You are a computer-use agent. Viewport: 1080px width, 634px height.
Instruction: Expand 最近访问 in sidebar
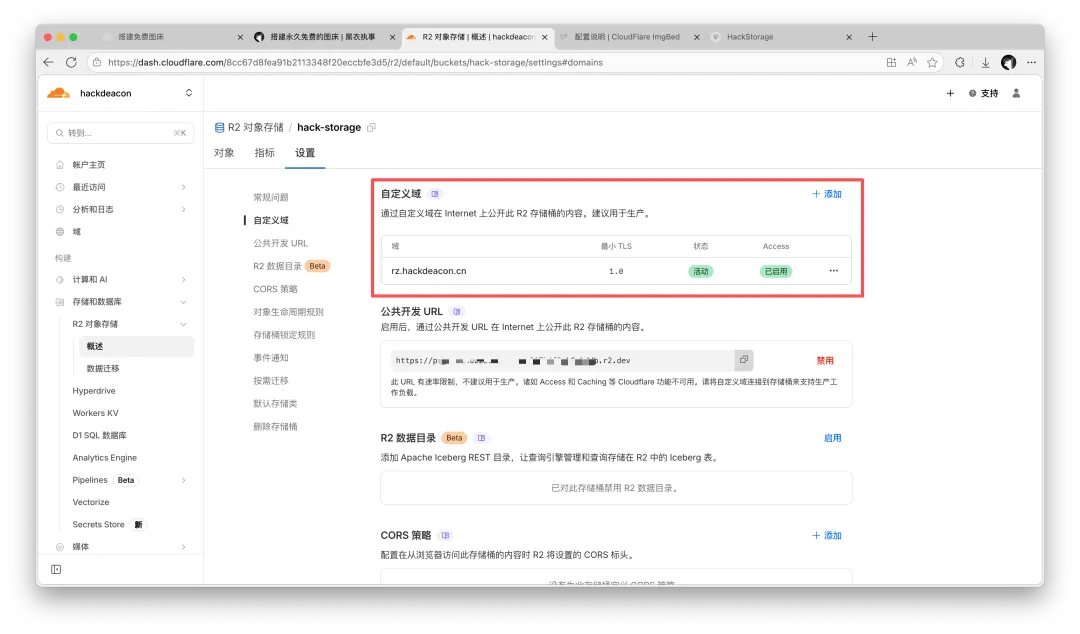point(183,187)
